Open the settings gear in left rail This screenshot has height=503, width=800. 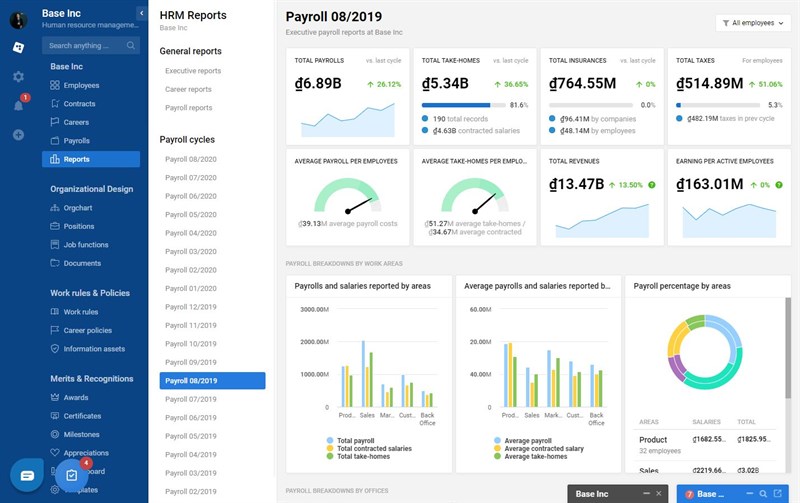coord(18,77)
